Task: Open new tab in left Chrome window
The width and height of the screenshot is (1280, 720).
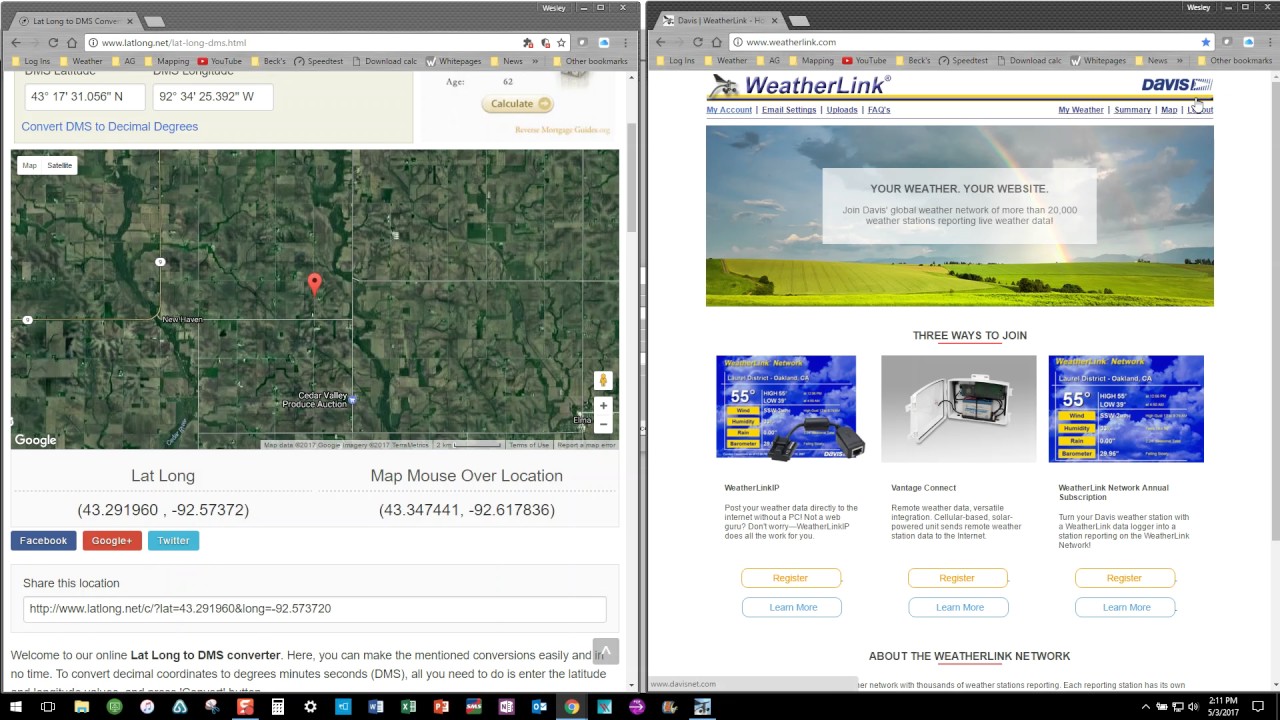Action: pos(154,21)
